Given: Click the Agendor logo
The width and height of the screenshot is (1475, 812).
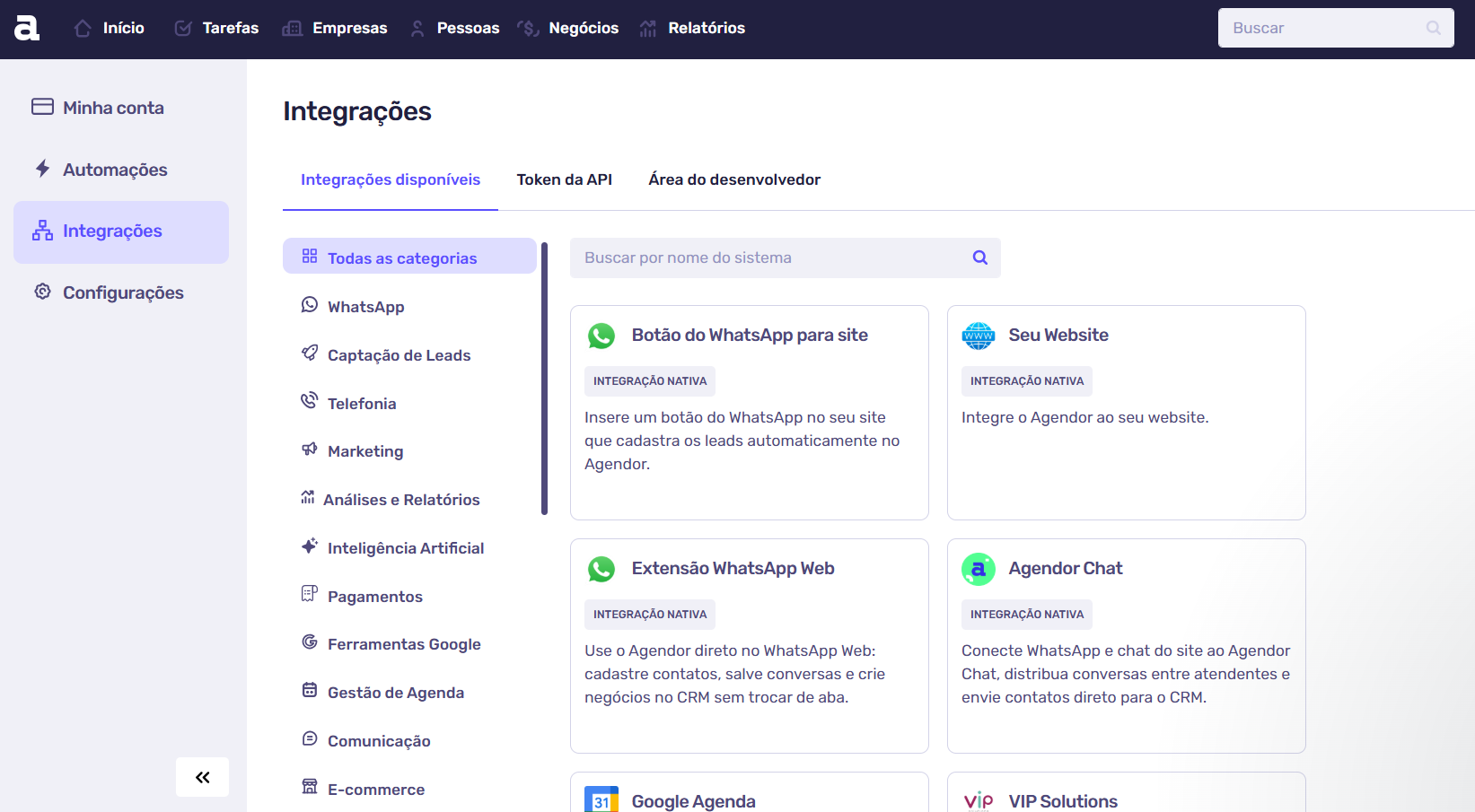Looking at the screenshot, I should point(25,27).
